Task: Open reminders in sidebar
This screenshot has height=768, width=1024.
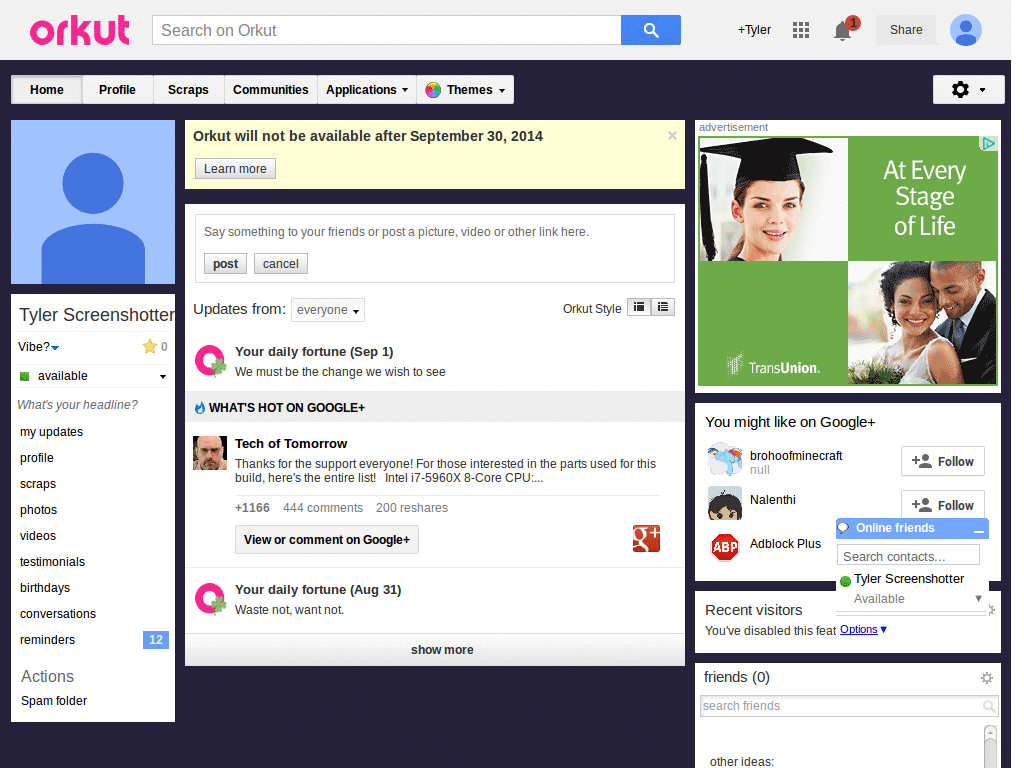Action: pyautogui.click(x=47, y=640)
